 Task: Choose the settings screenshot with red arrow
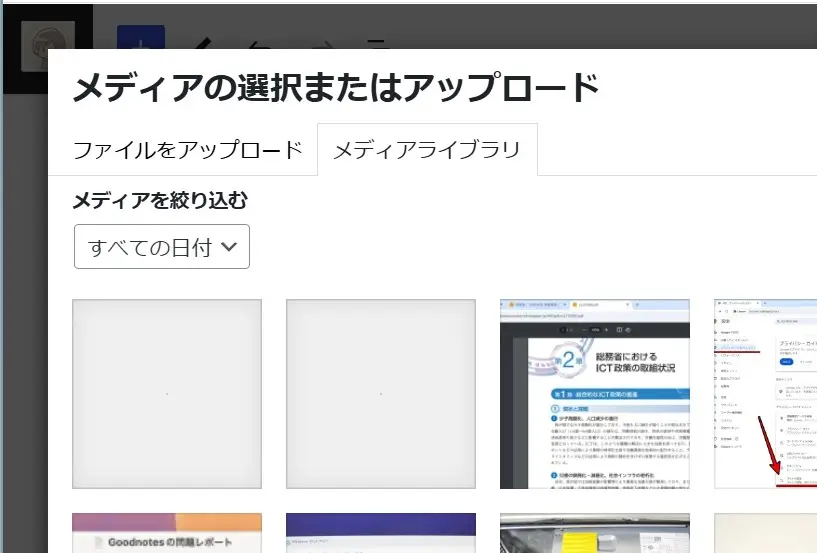(x=765, y=394)
